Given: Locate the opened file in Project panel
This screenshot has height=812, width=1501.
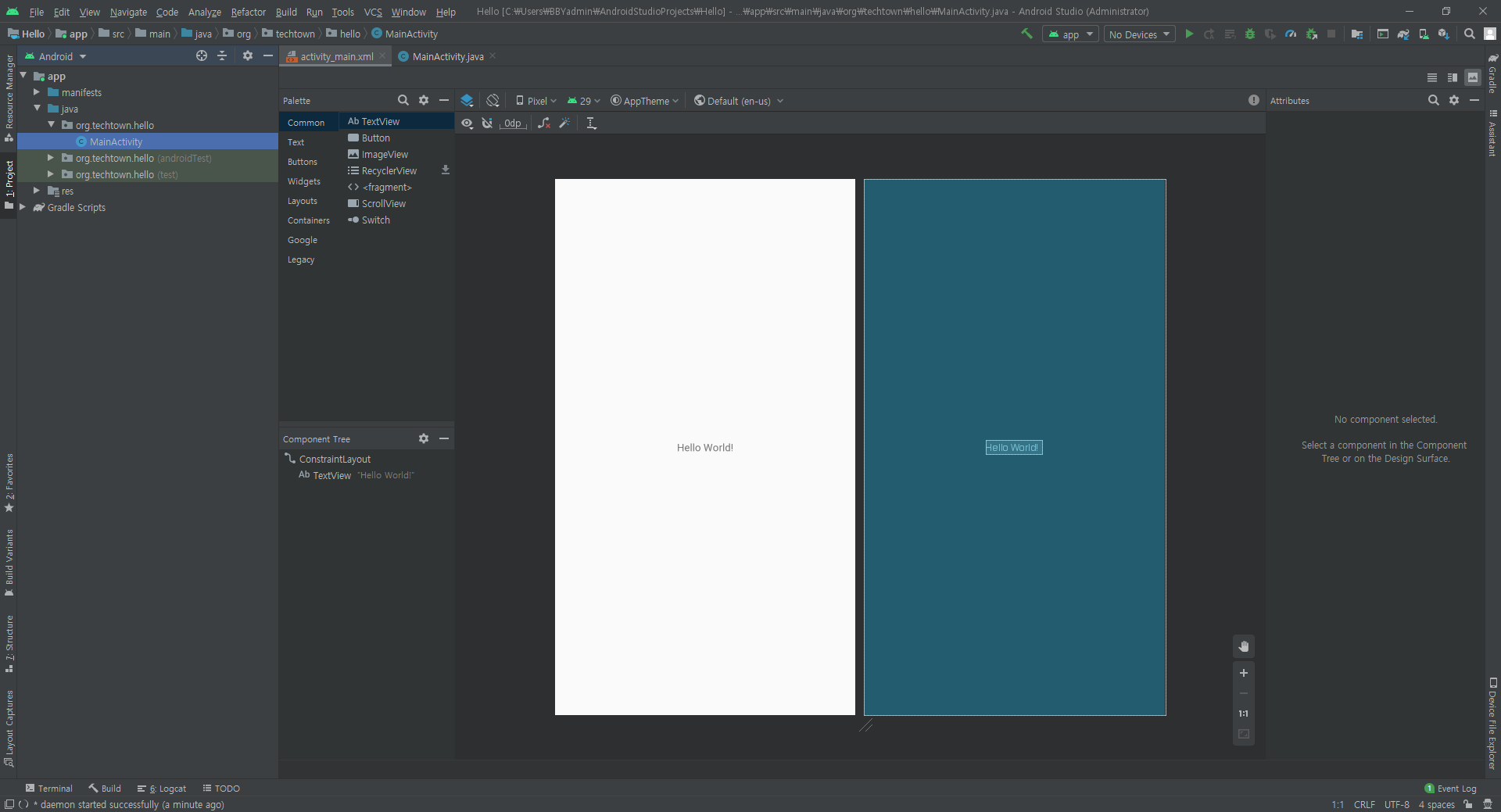Looking at the screenshot, I should pos(202,55).
